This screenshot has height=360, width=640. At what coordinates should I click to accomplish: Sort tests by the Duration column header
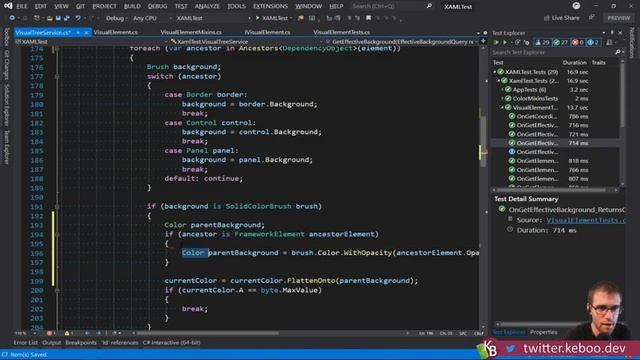point(574,62)
